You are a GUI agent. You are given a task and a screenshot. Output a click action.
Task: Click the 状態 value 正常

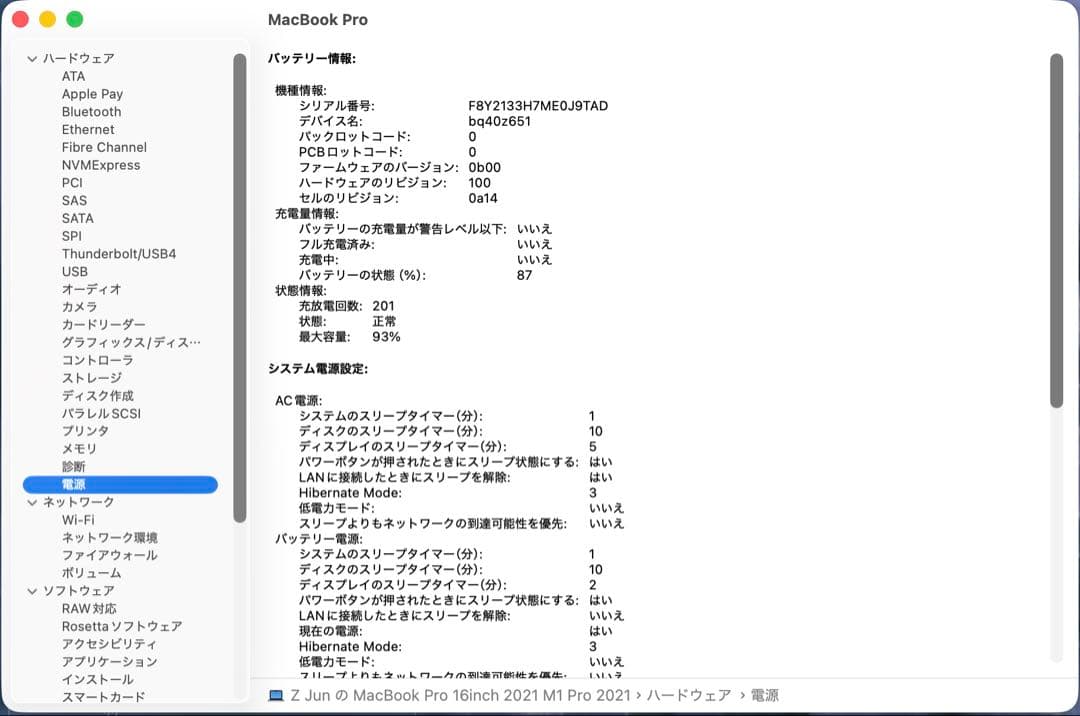pyautogui.click(x=384, y=322)
